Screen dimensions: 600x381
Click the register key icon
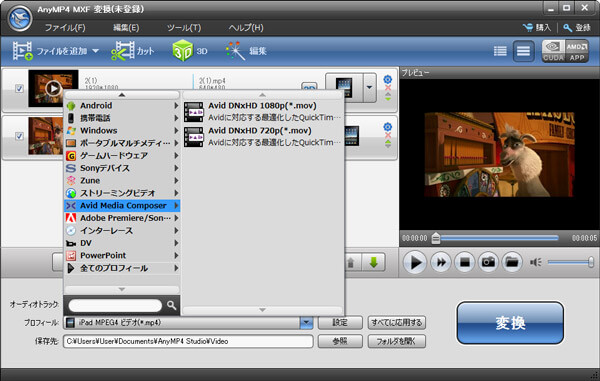pos(568,28)
